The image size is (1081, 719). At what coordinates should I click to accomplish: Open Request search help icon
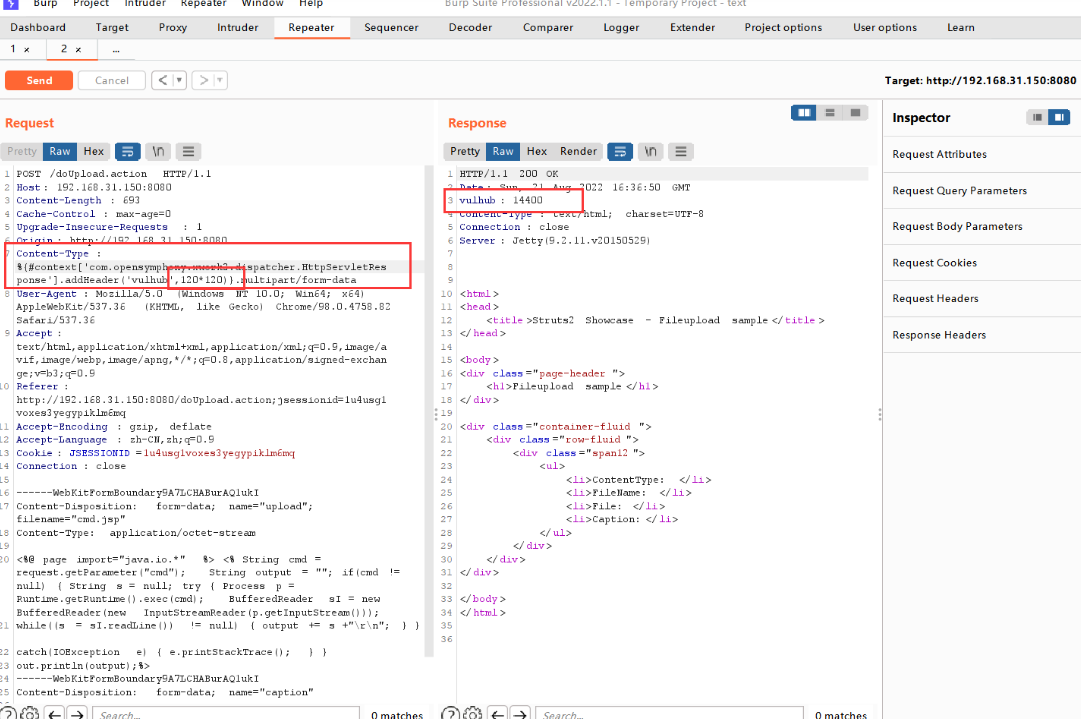click(8, 713)
